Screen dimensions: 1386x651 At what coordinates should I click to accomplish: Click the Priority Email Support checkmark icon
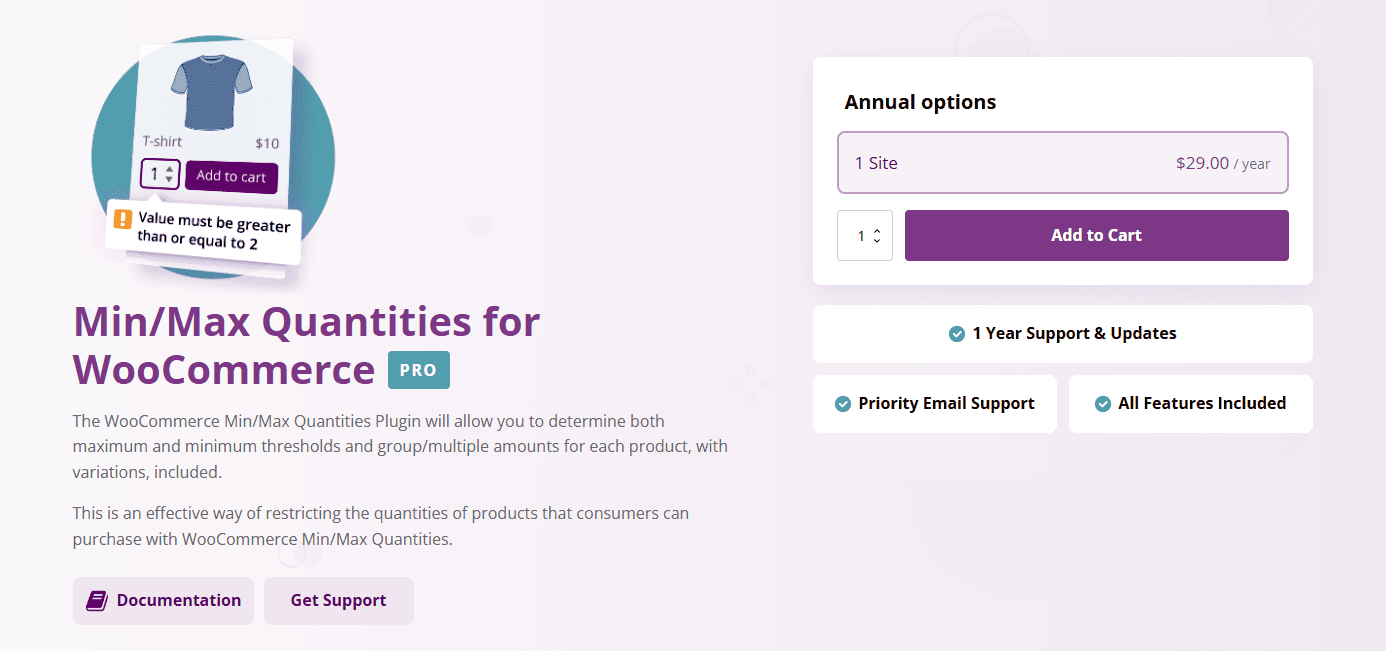(x=843, y=404)
